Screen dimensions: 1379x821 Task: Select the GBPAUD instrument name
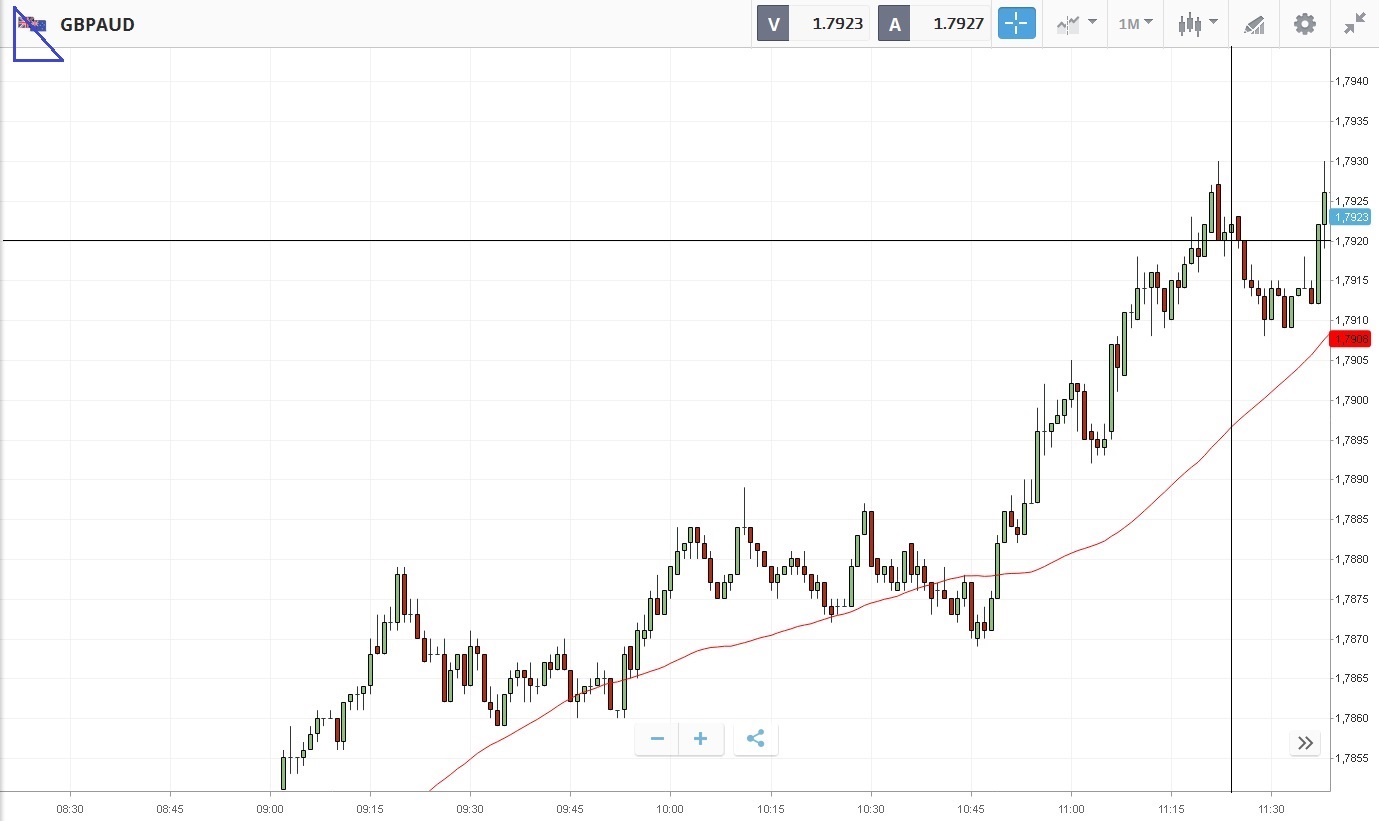click(x=97, y=24)
